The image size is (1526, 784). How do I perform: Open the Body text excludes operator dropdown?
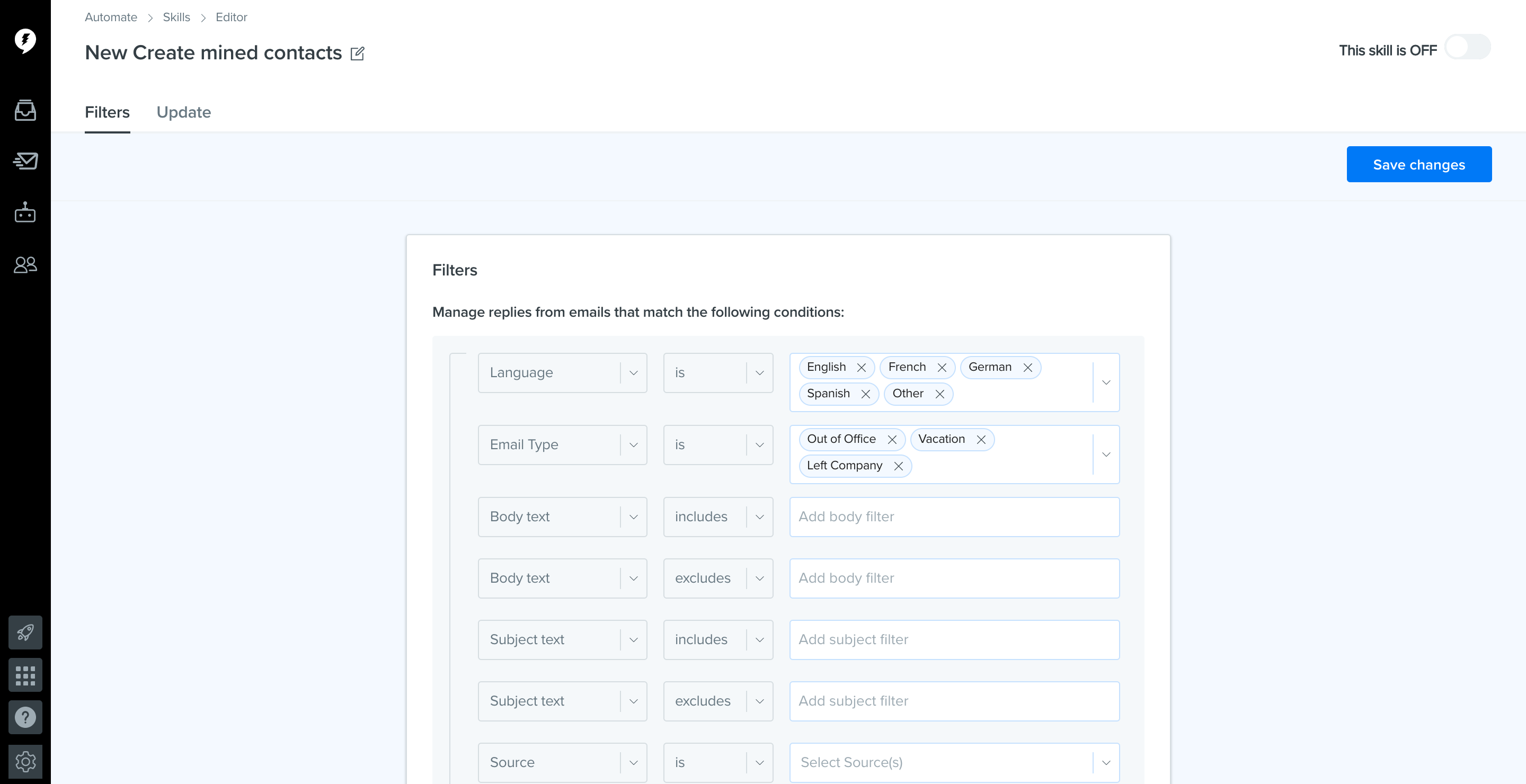718,578
